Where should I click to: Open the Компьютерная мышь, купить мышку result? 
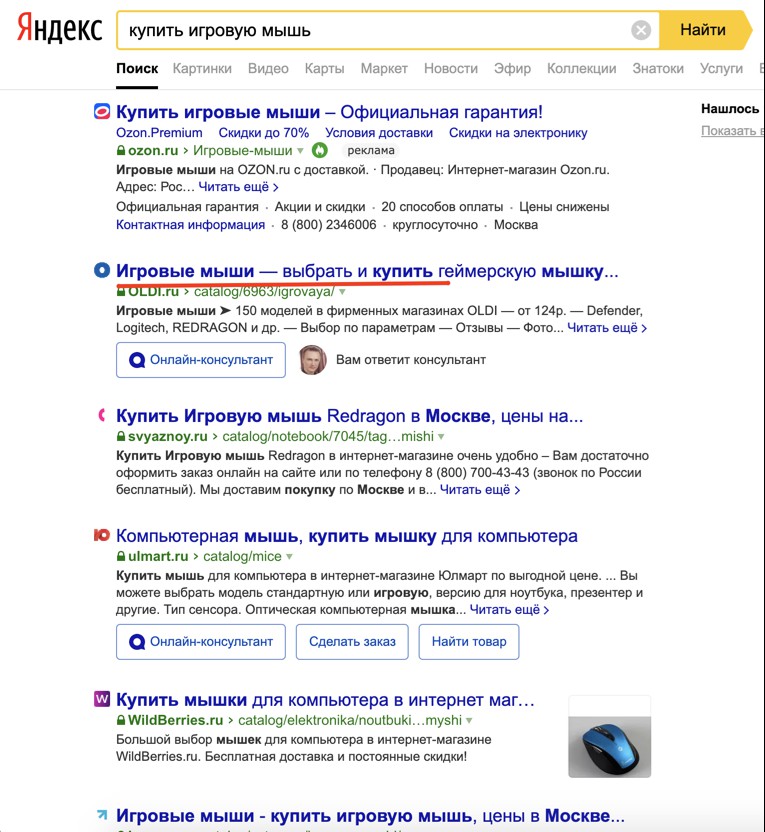[x=346, y=536]
